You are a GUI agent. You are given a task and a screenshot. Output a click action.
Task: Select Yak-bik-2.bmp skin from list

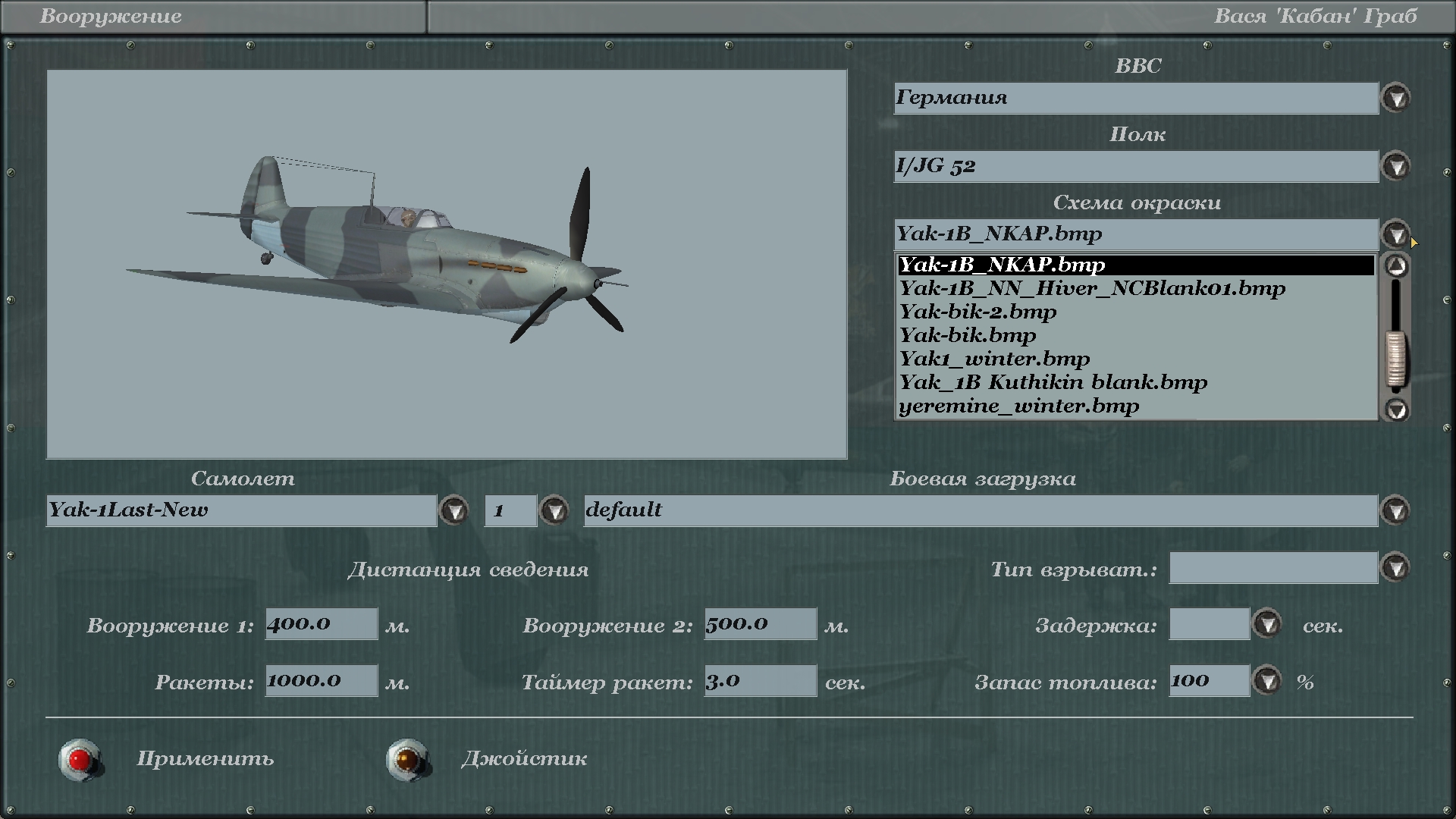coord(977,312)
